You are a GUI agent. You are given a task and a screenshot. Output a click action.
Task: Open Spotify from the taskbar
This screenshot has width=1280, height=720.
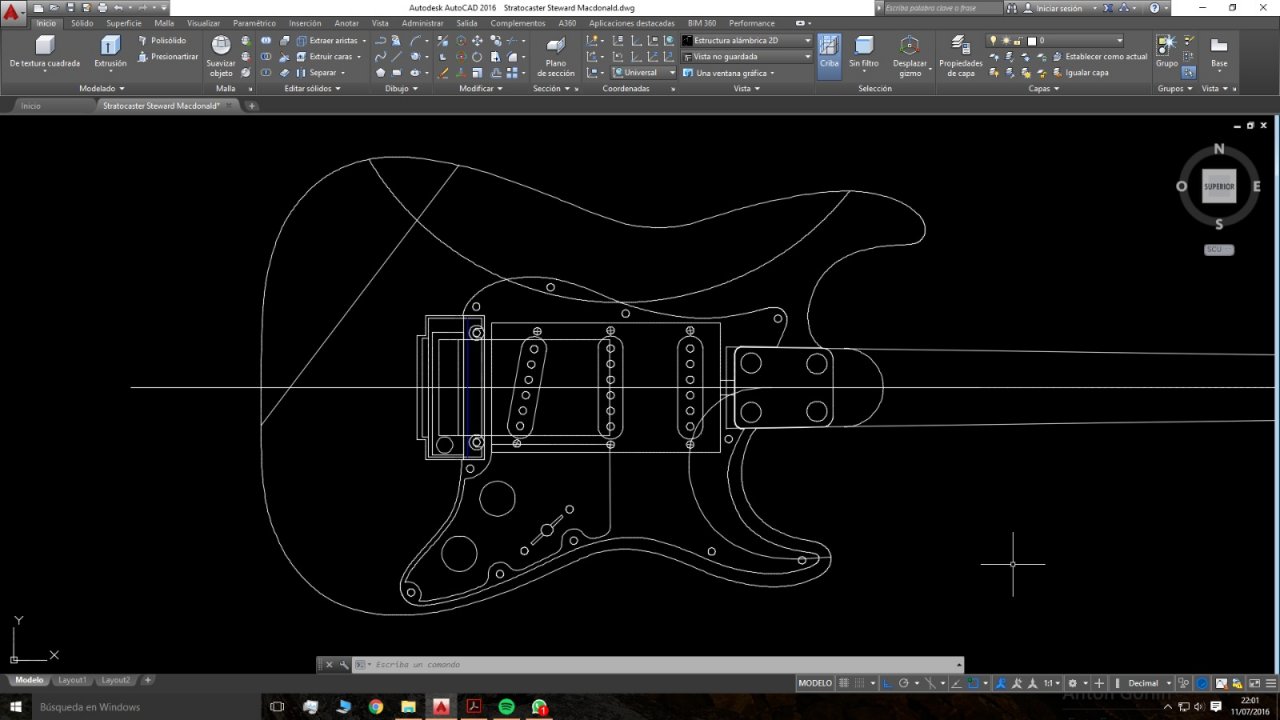click(506, 707)
